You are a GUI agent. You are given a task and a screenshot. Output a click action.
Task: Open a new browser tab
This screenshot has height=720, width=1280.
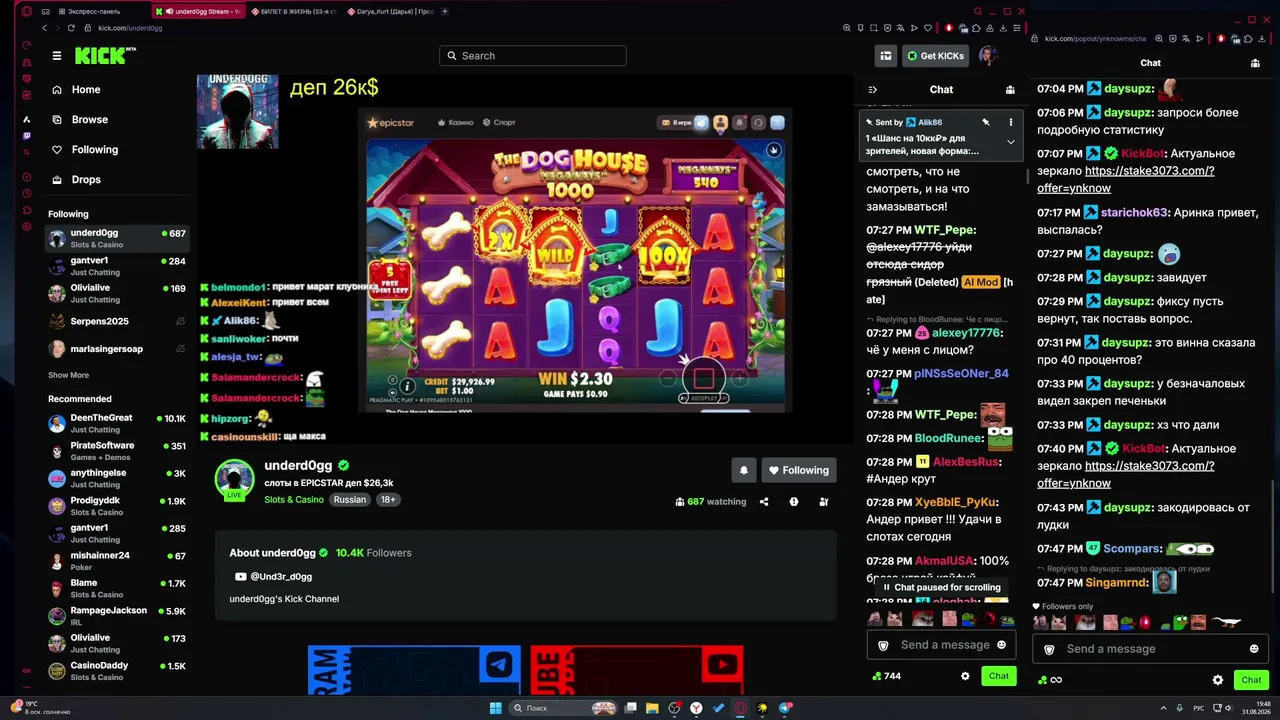pyautogui.click(x=445, y=12)
